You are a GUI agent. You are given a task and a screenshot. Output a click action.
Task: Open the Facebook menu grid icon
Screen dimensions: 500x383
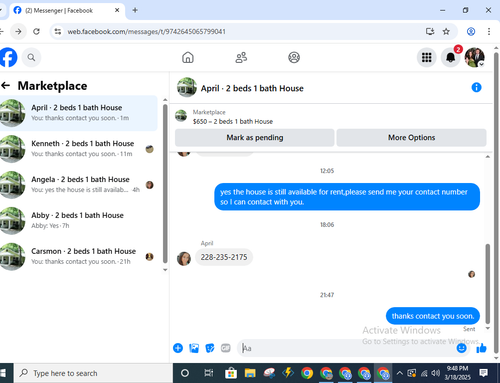426,57
